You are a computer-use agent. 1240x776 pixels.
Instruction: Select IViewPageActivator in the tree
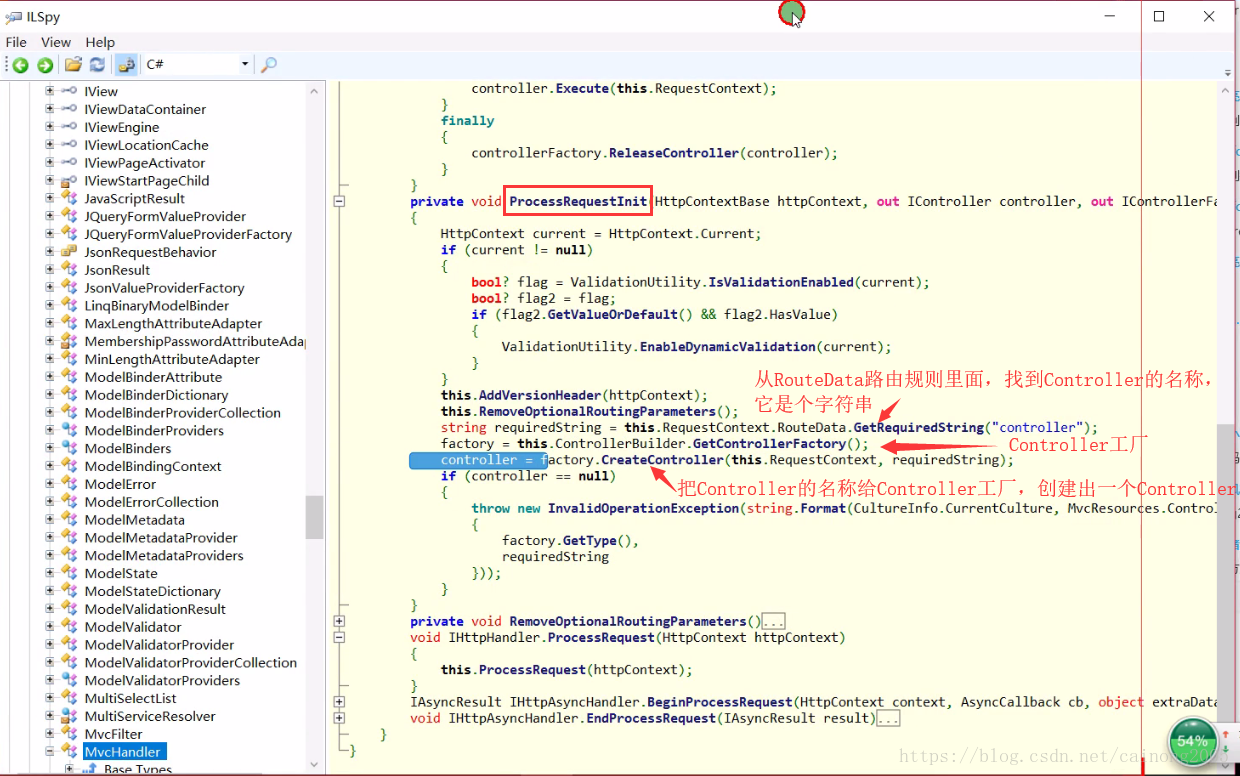[x=145, y=163]
